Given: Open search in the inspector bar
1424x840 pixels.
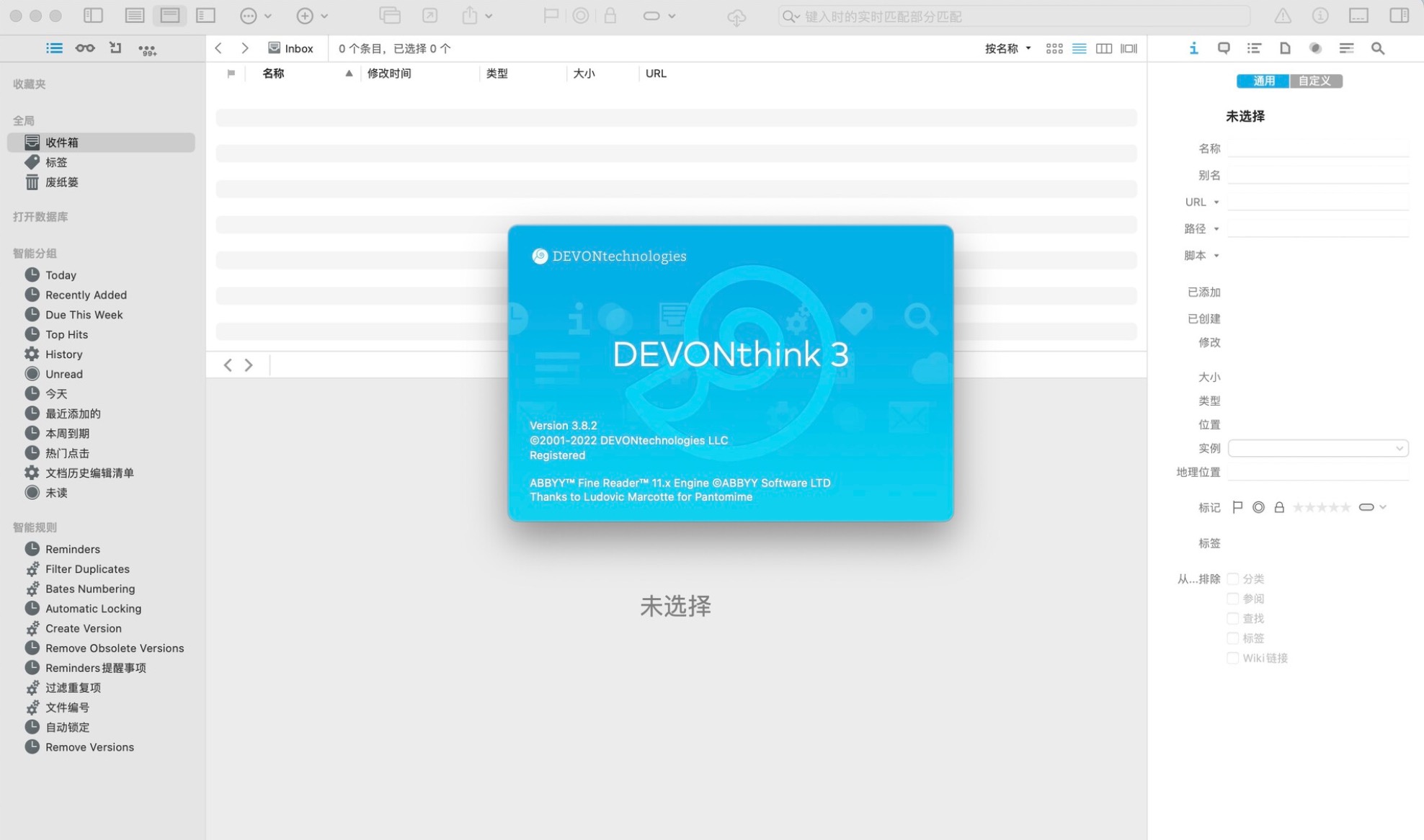Looking at the screenshot, I should [x=1378, y=48].
